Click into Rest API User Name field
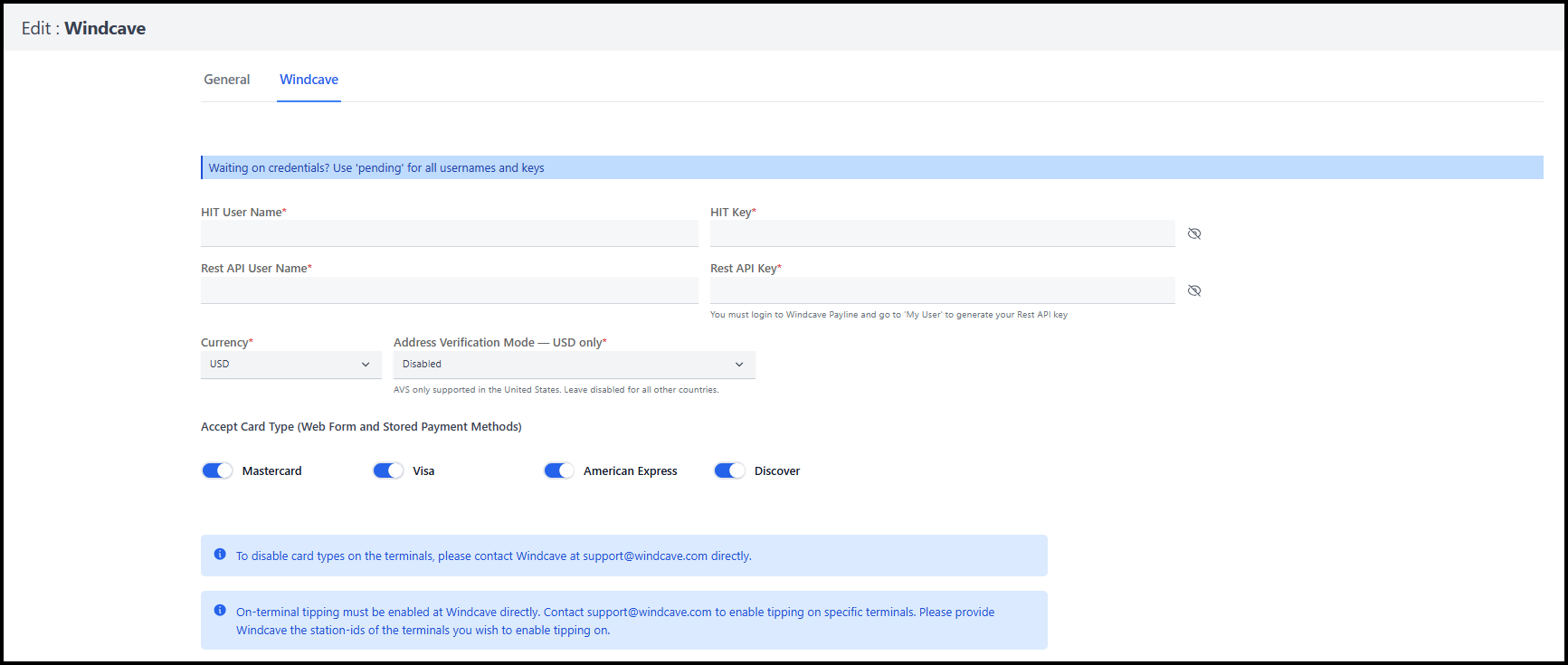Image resolution: width=1568 pixels, height=665 pixels. [x=449, y=290]
